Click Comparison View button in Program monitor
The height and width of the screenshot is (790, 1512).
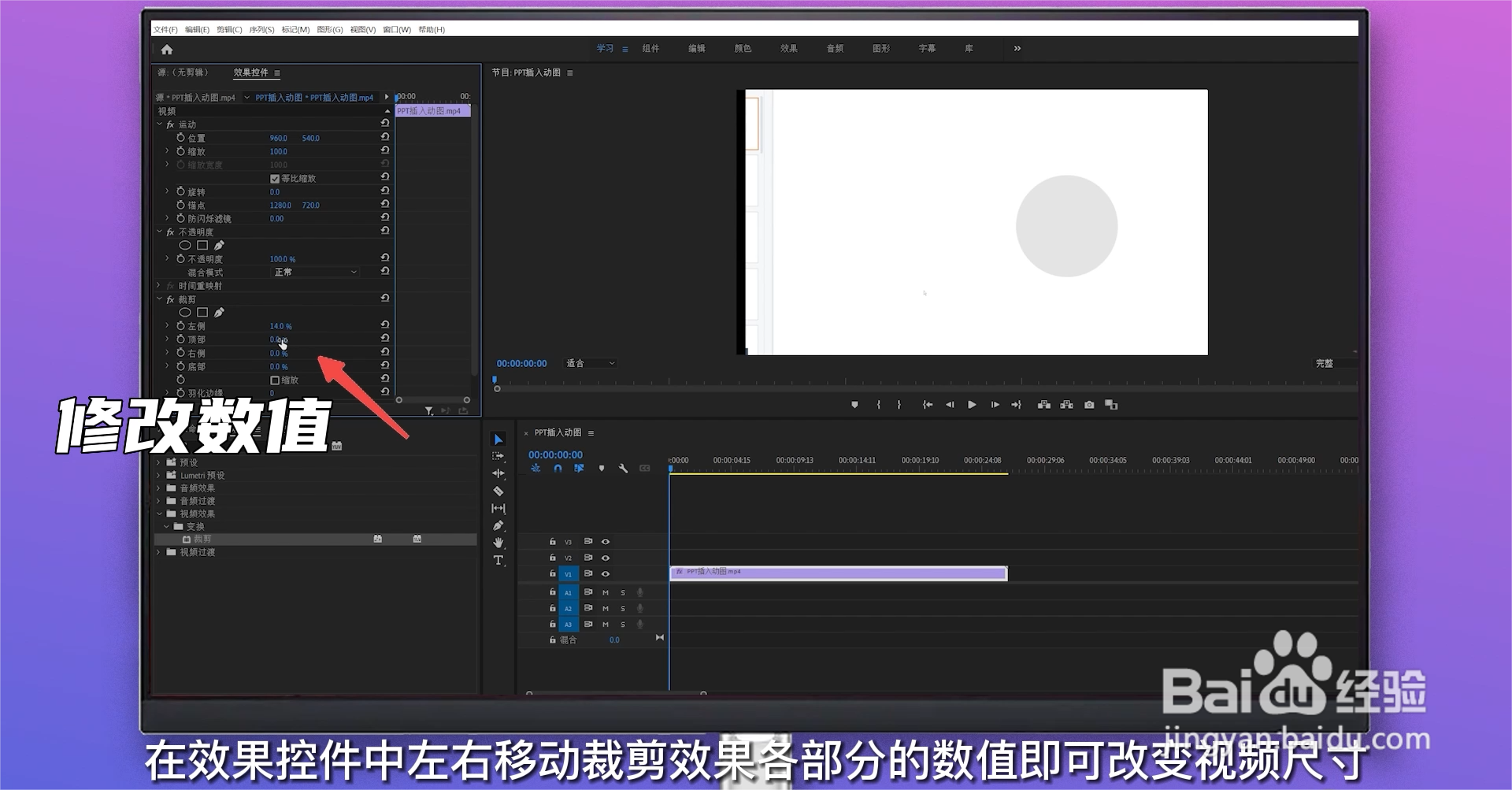click(x=1111, y=405)
